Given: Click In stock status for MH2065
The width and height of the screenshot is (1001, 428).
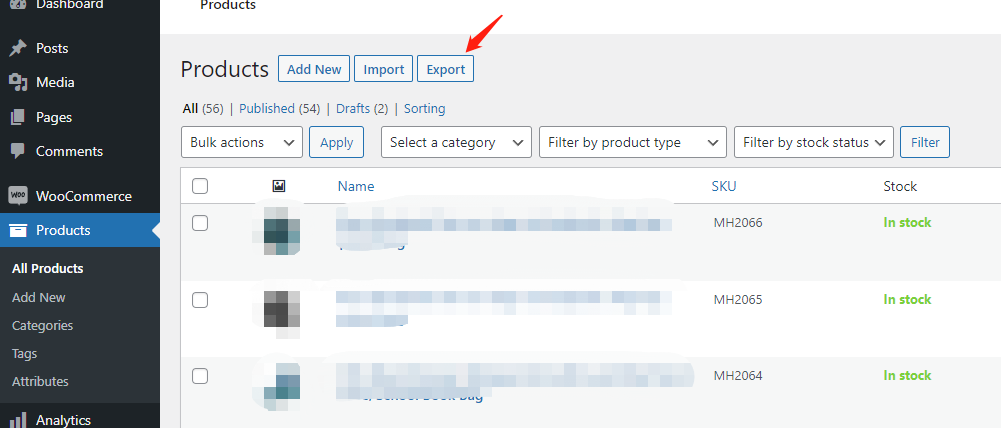Looking at the screenshot, I should [x=907, y=300].
